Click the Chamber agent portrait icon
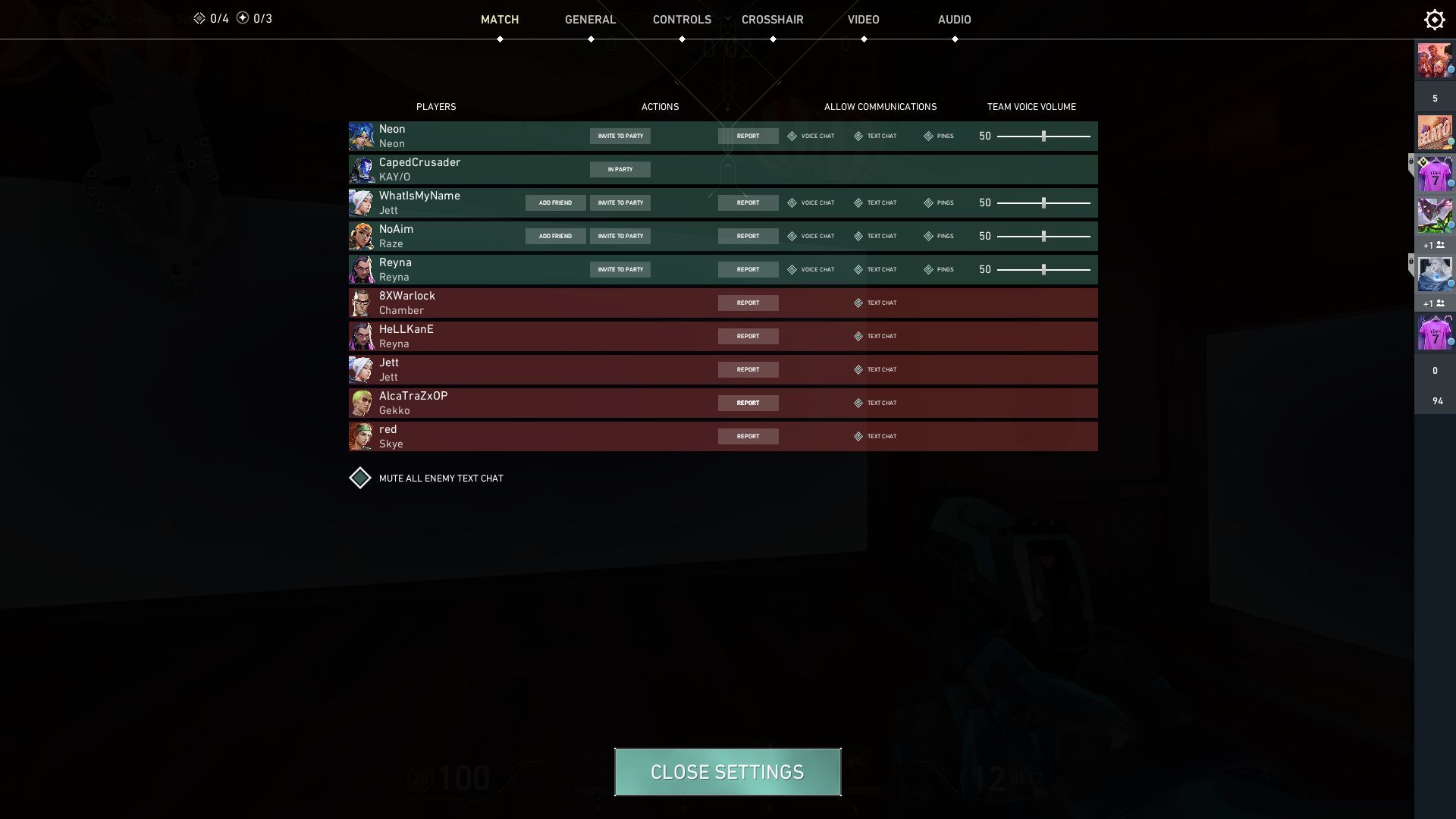 click(x=360, y=302)
